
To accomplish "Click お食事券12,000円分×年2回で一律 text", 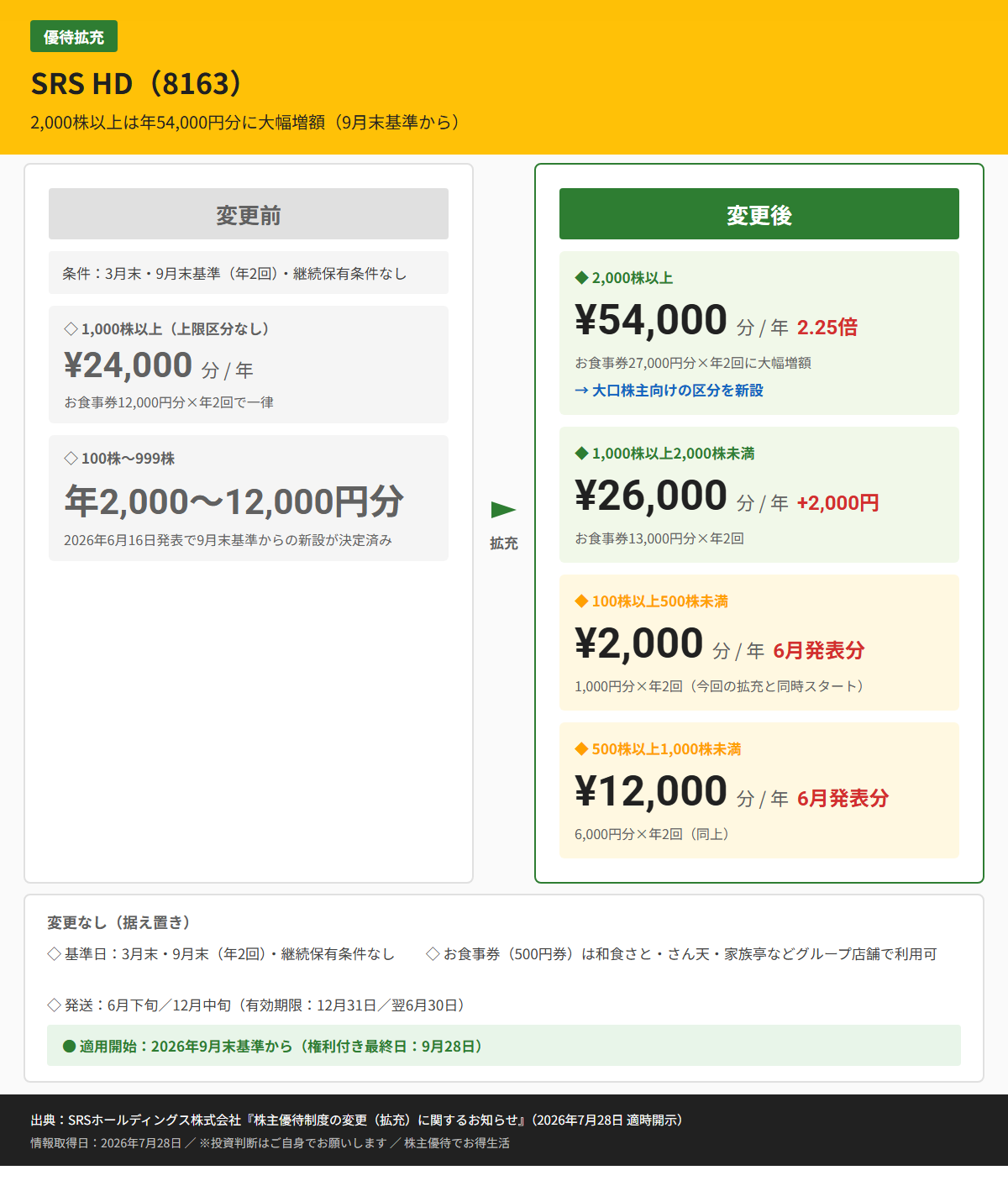I will coord(169,402).
